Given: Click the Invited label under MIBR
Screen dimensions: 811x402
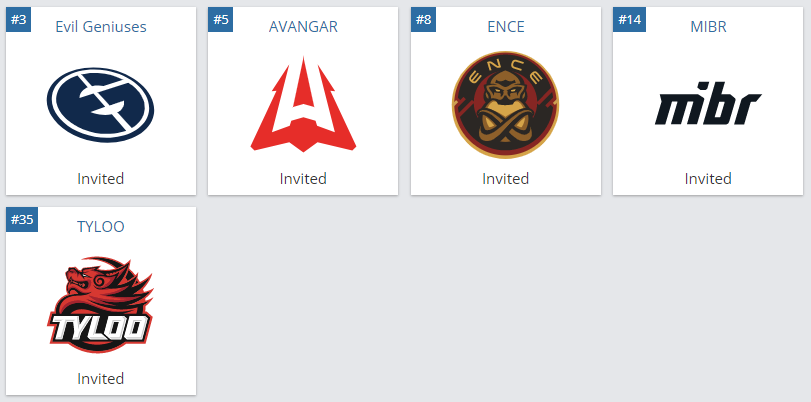Looking at the screenshot, I should [x=708, y=178].
